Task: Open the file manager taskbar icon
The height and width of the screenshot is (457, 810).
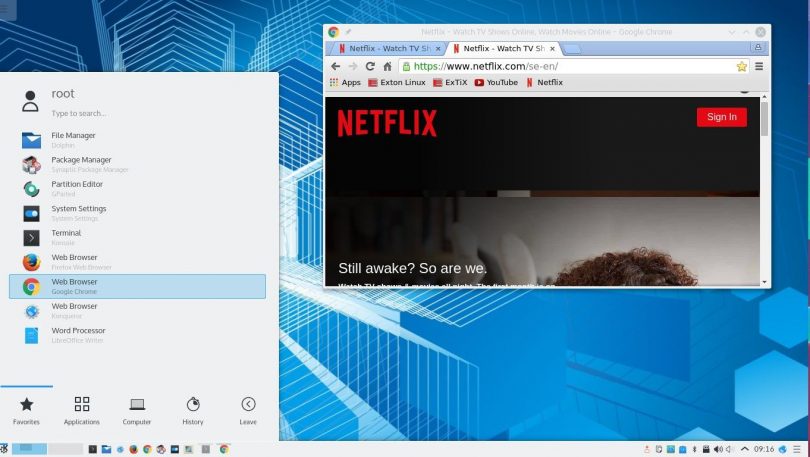Action: 106,449
